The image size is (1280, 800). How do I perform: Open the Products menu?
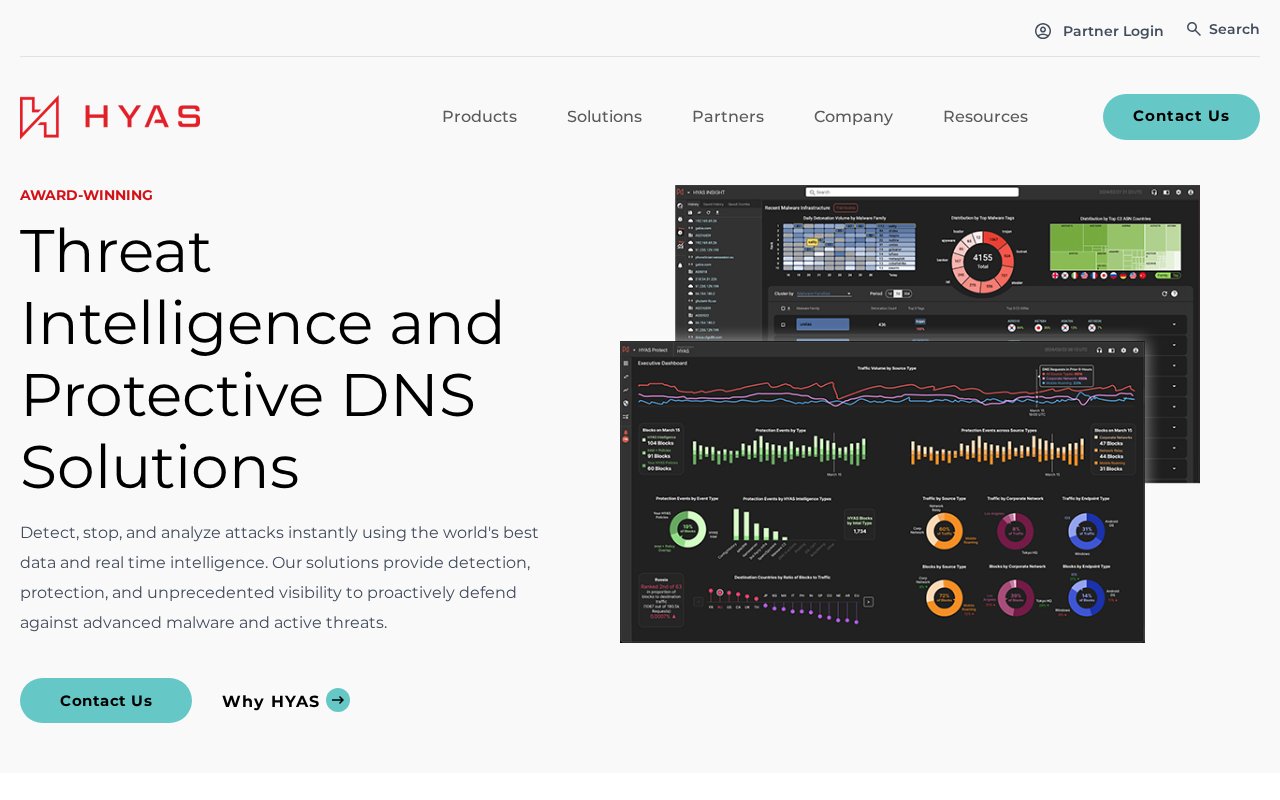(x=479, y=117)
